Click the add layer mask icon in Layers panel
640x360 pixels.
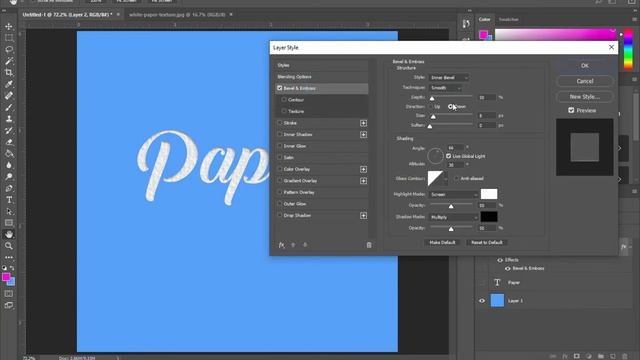[576, 356]
